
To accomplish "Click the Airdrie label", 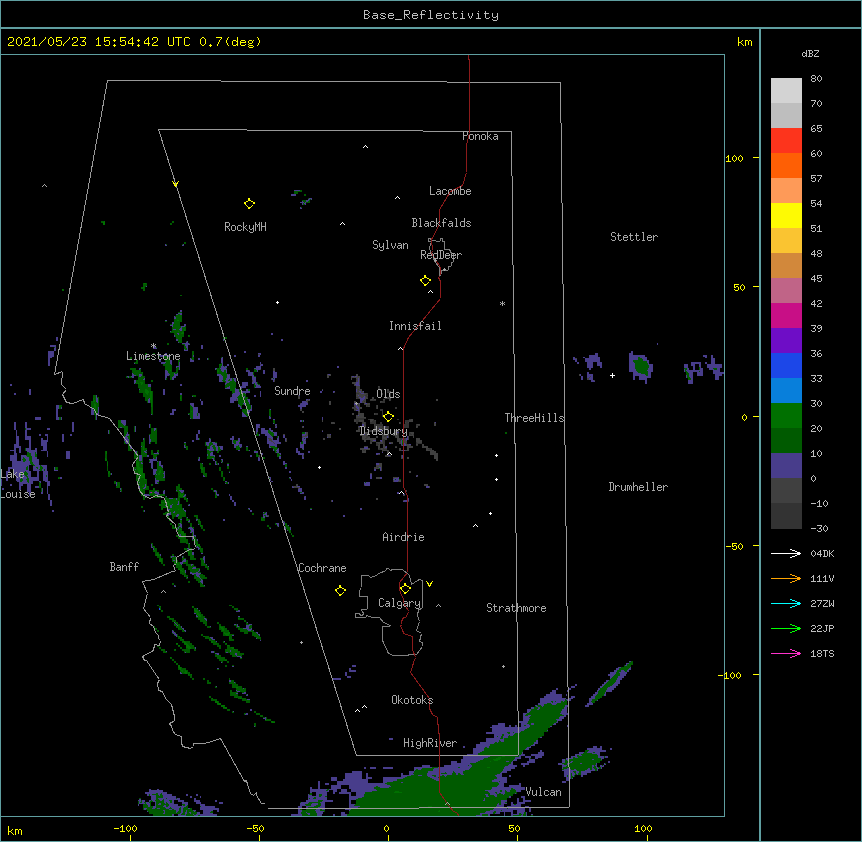I will (404, 537).
